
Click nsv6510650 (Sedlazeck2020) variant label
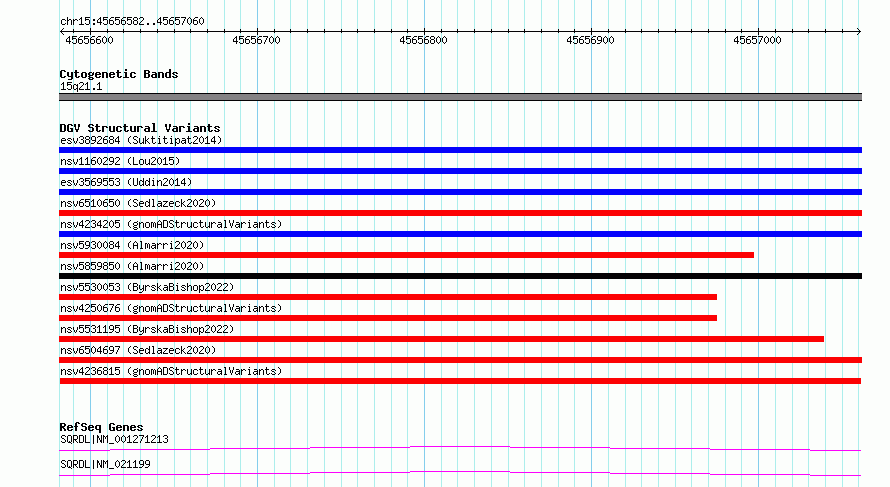coord(138,203)
